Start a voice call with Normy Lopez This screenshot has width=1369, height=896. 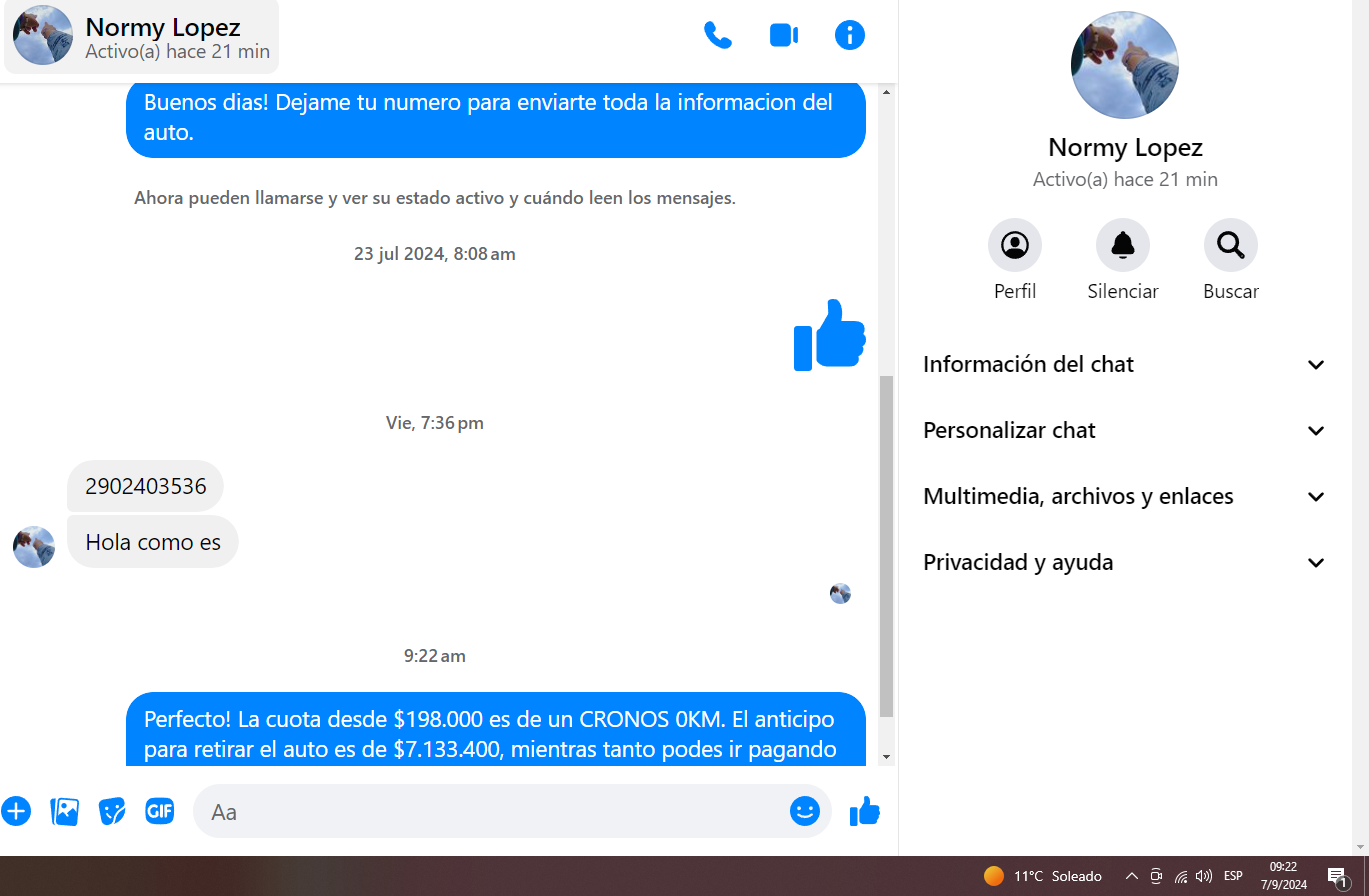tap(718, 36)
